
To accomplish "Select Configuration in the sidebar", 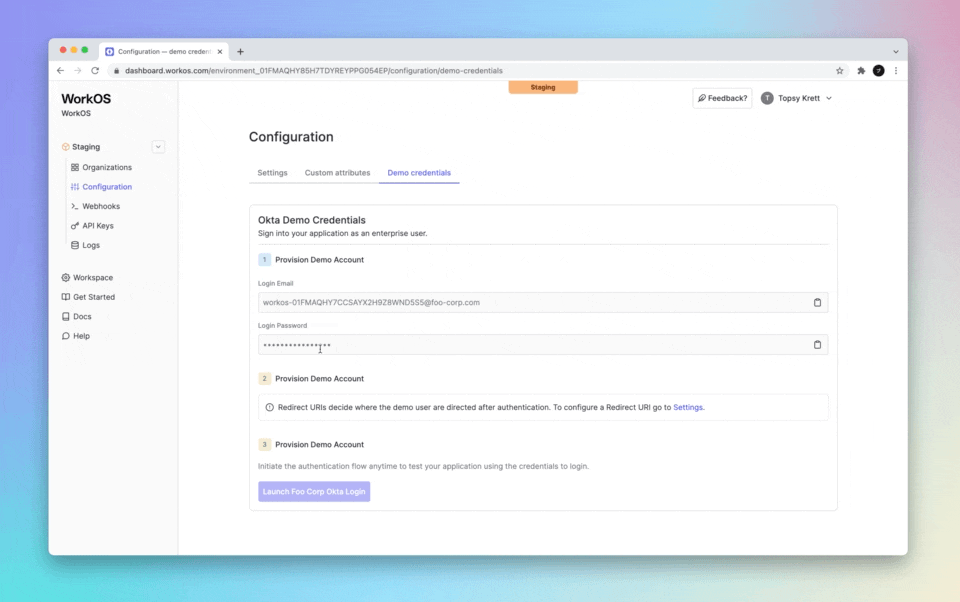I will [x=101, y=187].
